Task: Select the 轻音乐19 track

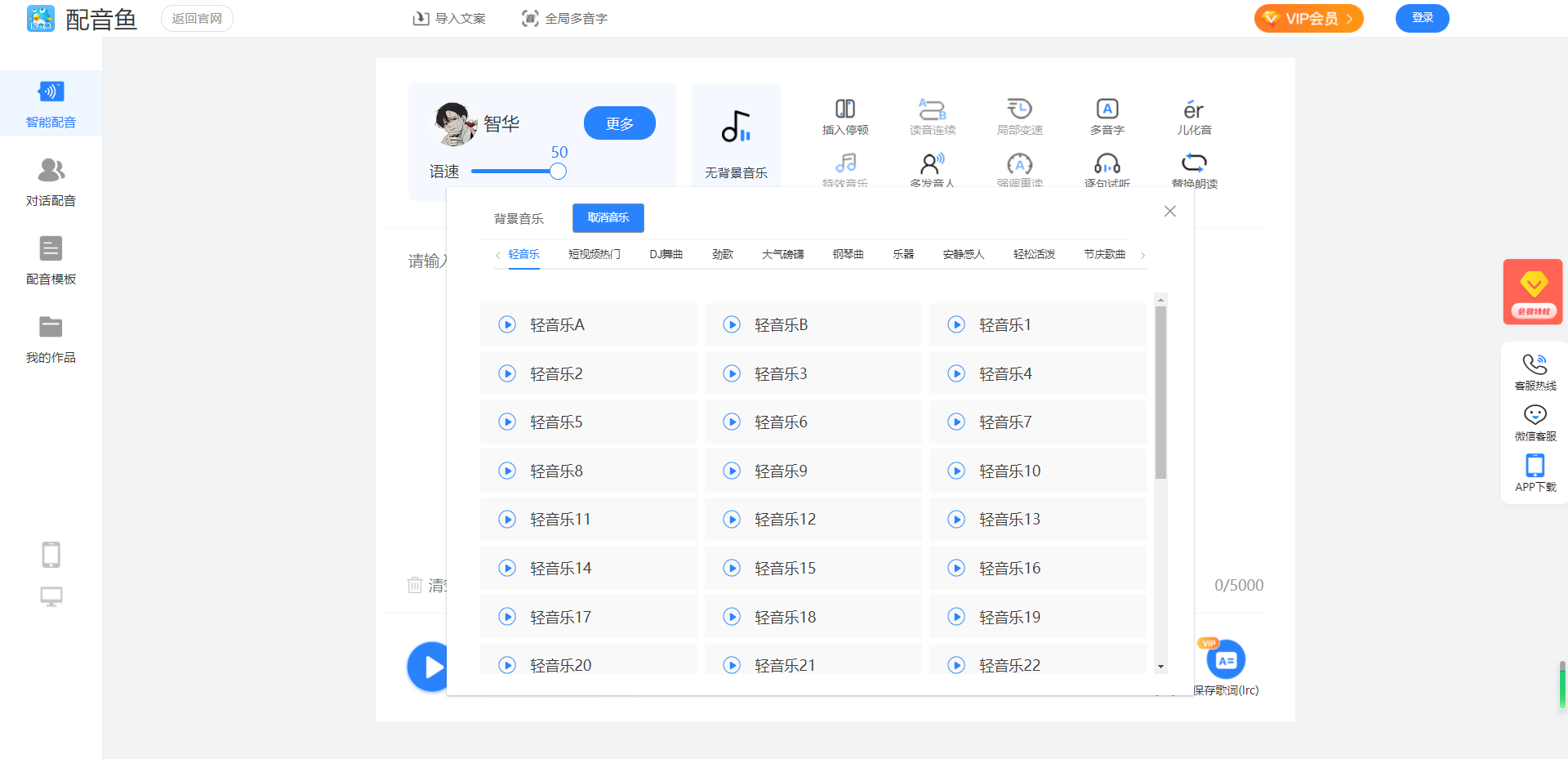Action: 1038,617
